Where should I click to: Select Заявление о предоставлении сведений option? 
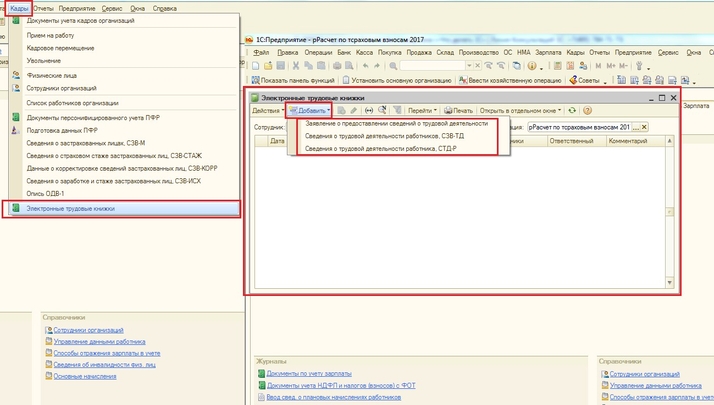pyautogui.click(x=396, y=123)
